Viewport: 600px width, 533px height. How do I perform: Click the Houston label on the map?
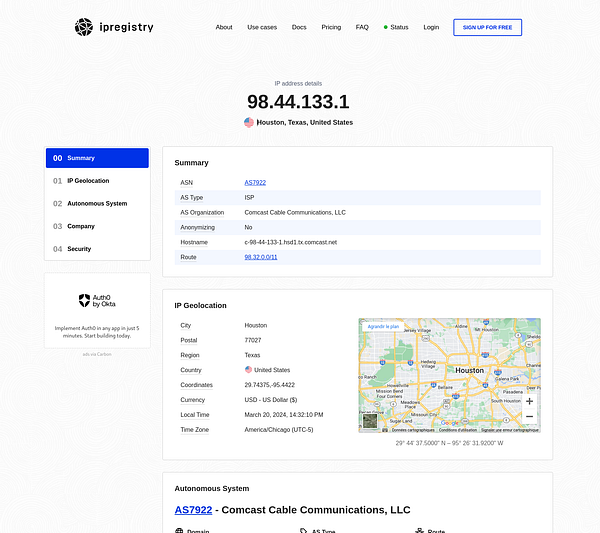470,370
